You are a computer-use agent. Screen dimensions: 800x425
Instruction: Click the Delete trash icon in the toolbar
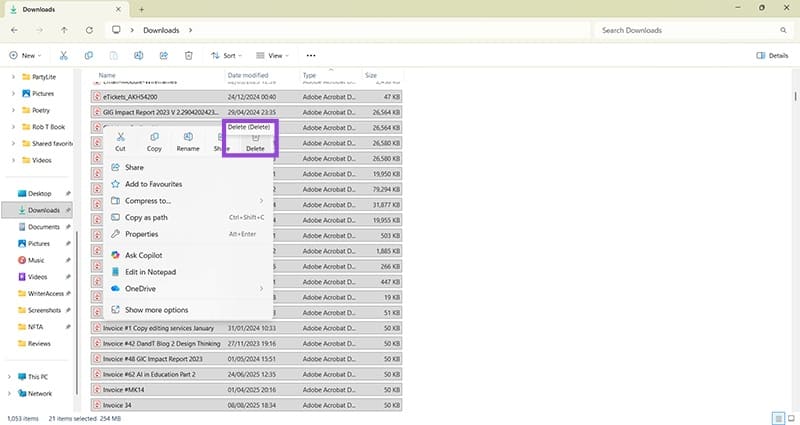tap(189, 56)
